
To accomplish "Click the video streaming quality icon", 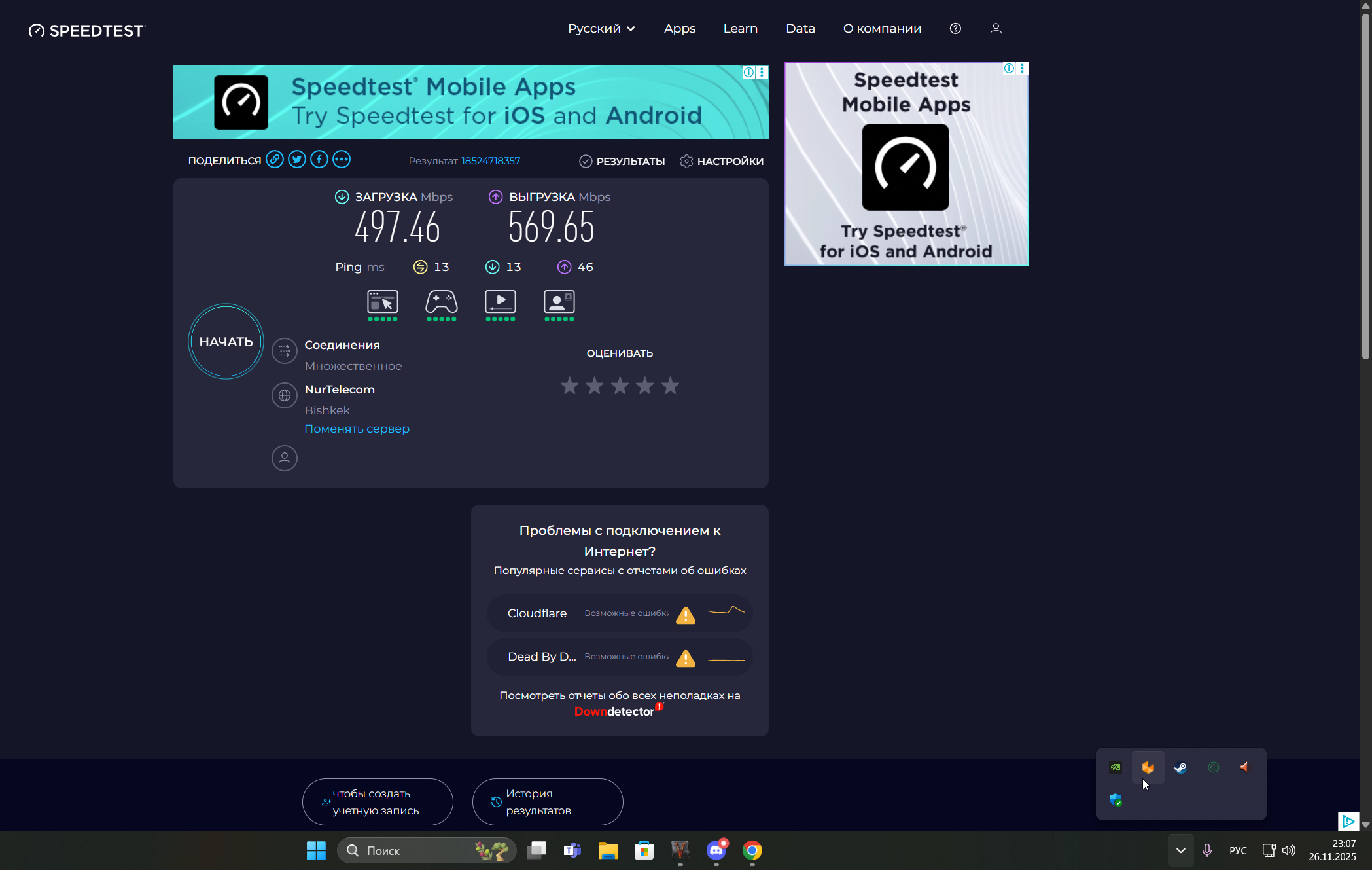I will [x=501, y=302].
